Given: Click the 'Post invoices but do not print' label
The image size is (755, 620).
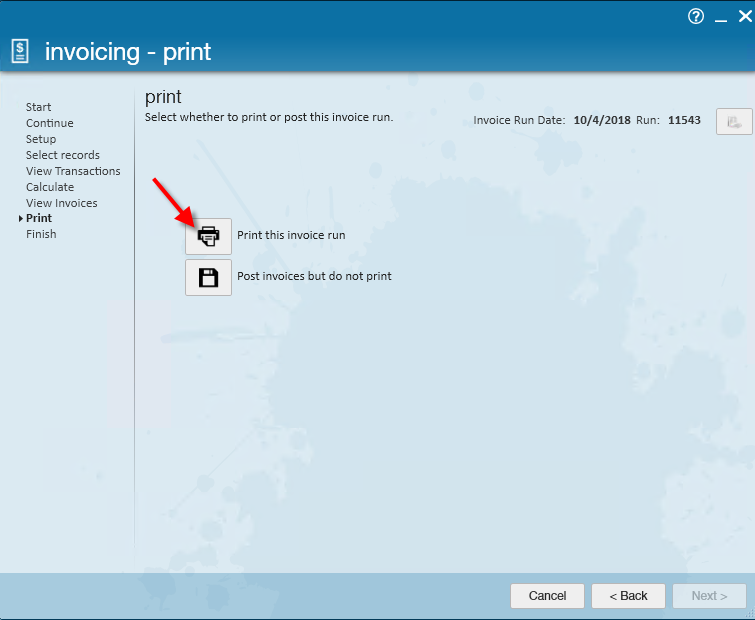Looking at the screenshot, I should coord(314,276).
